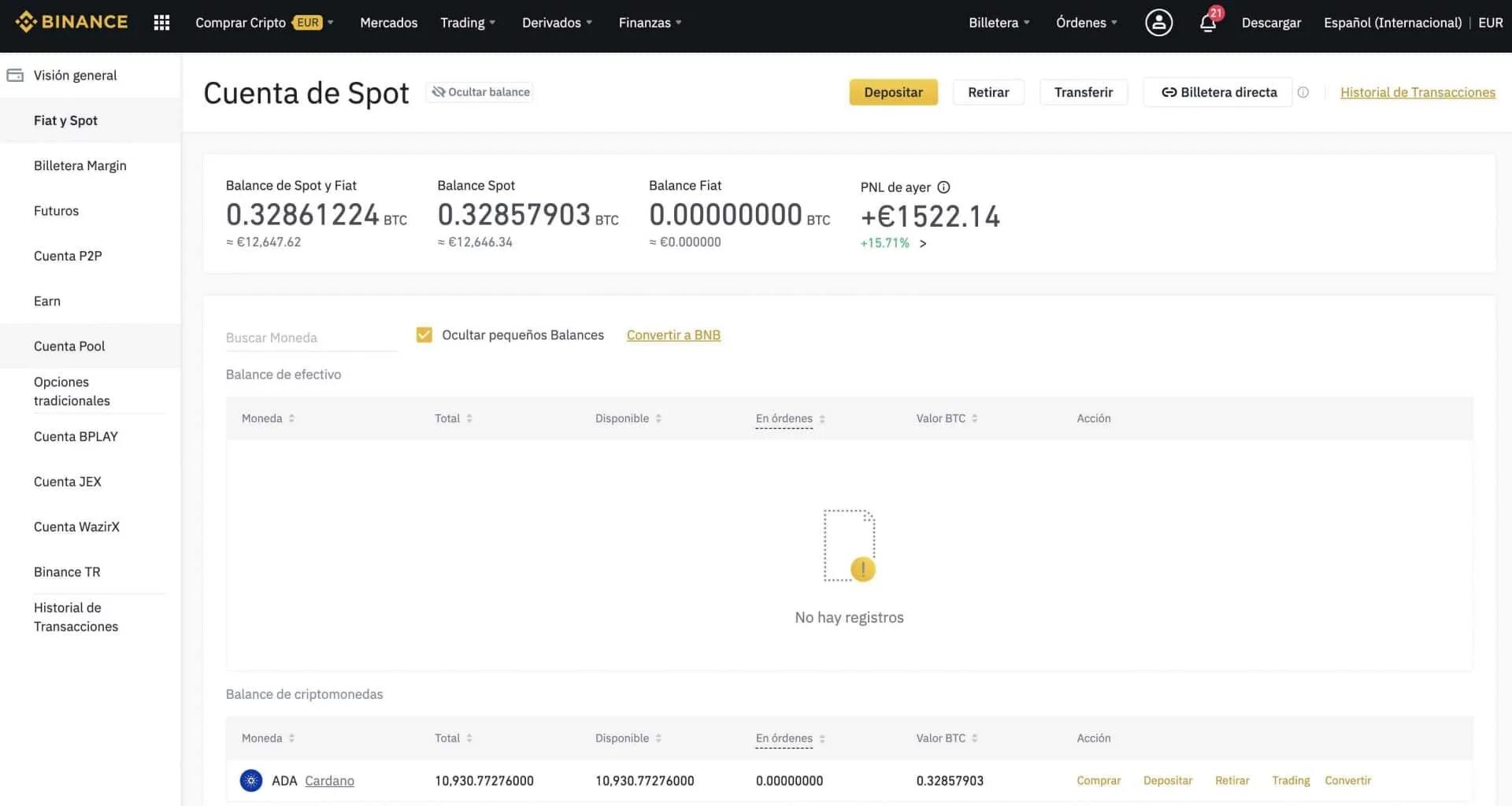Viewport: 1512px width, 806px height.
Task: Click the Convertir a BNB link
Action: pos(673,335)
